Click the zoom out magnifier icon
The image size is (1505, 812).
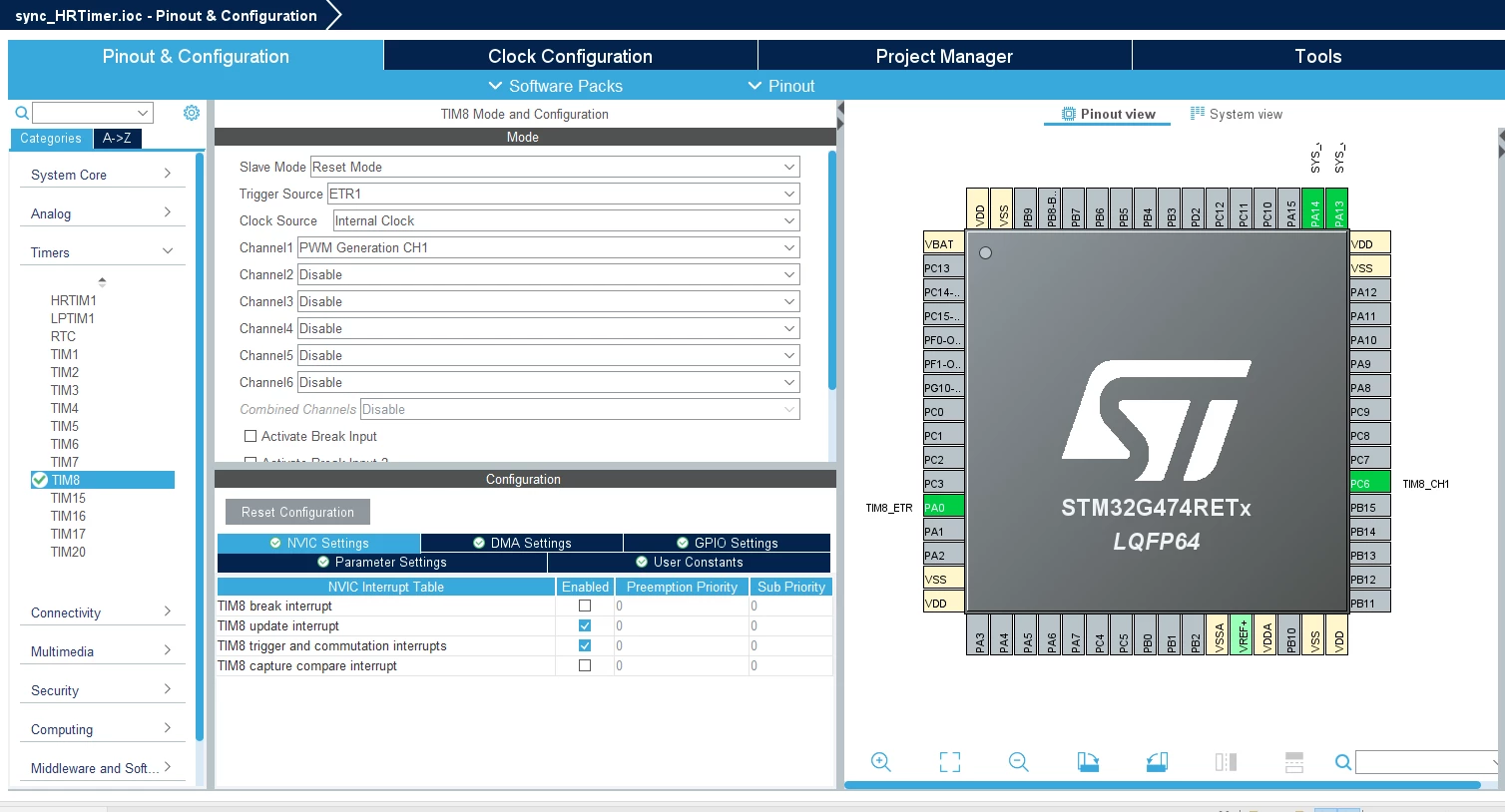tap(1018, 762)
